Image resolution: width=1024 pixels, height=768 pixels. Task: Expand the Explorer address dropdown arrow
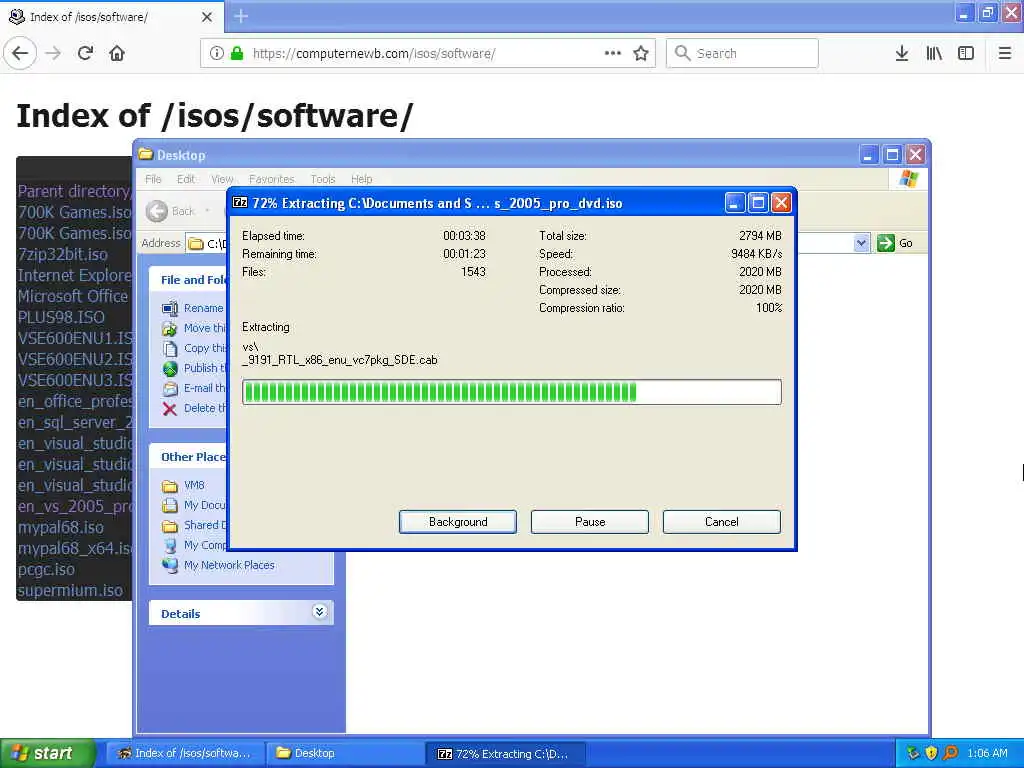pyautogui.click(x=861, y=244)
